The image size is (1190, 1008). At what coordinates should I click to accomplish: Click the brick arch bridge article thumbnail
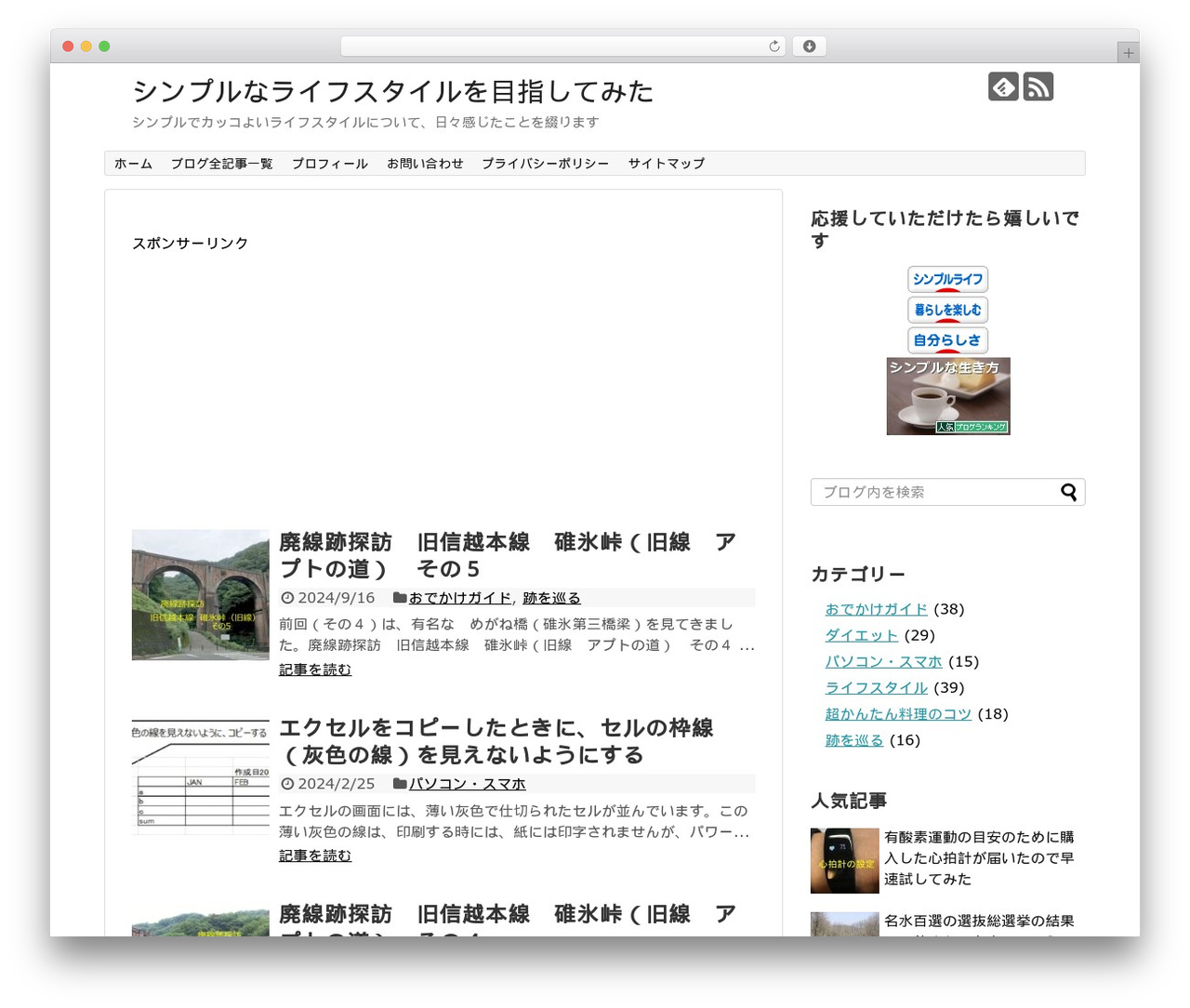point(201,595)
